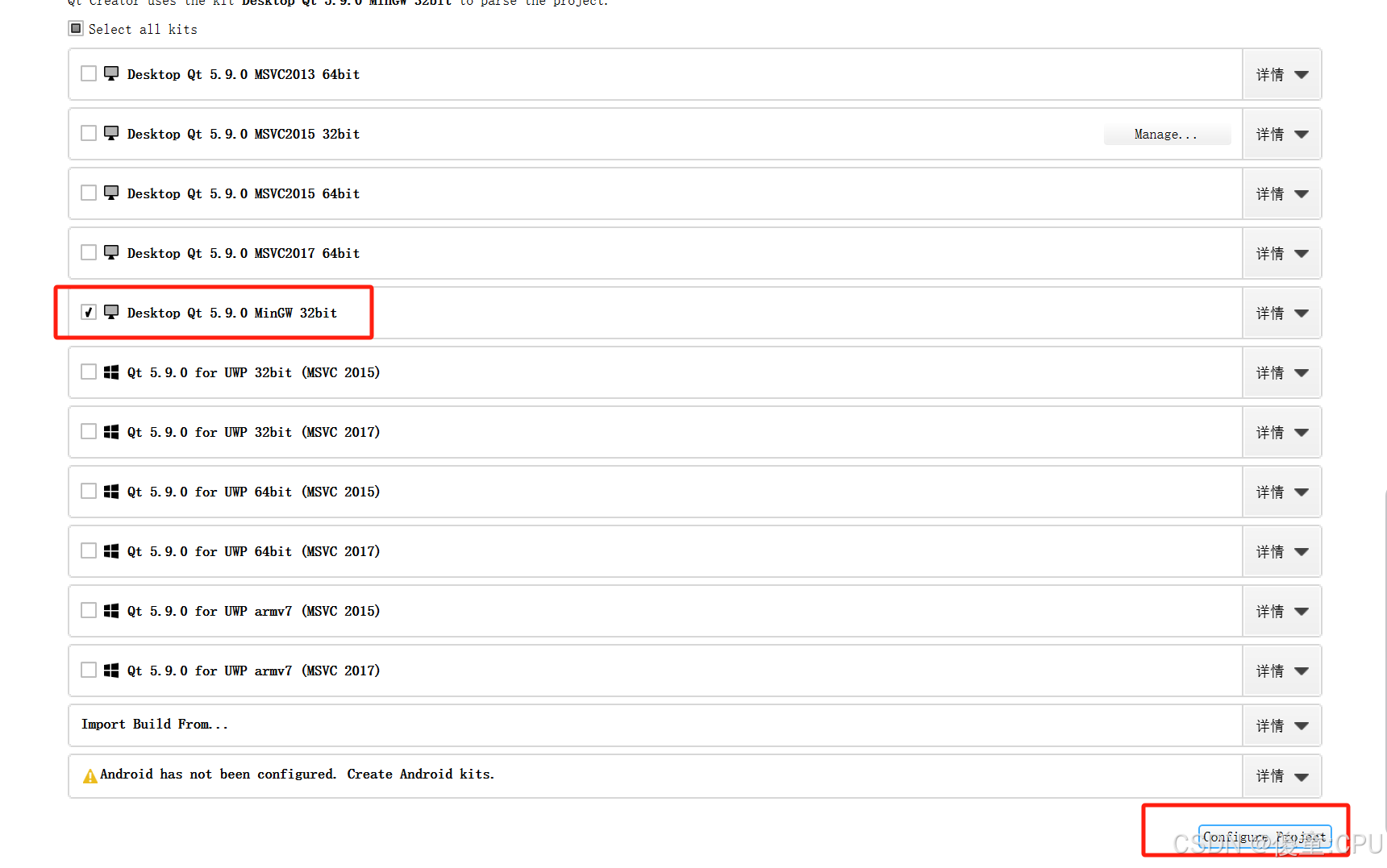
Task: Expand details for UWP armv7 (MSVC 2017)
Action: coord(1281,671)
